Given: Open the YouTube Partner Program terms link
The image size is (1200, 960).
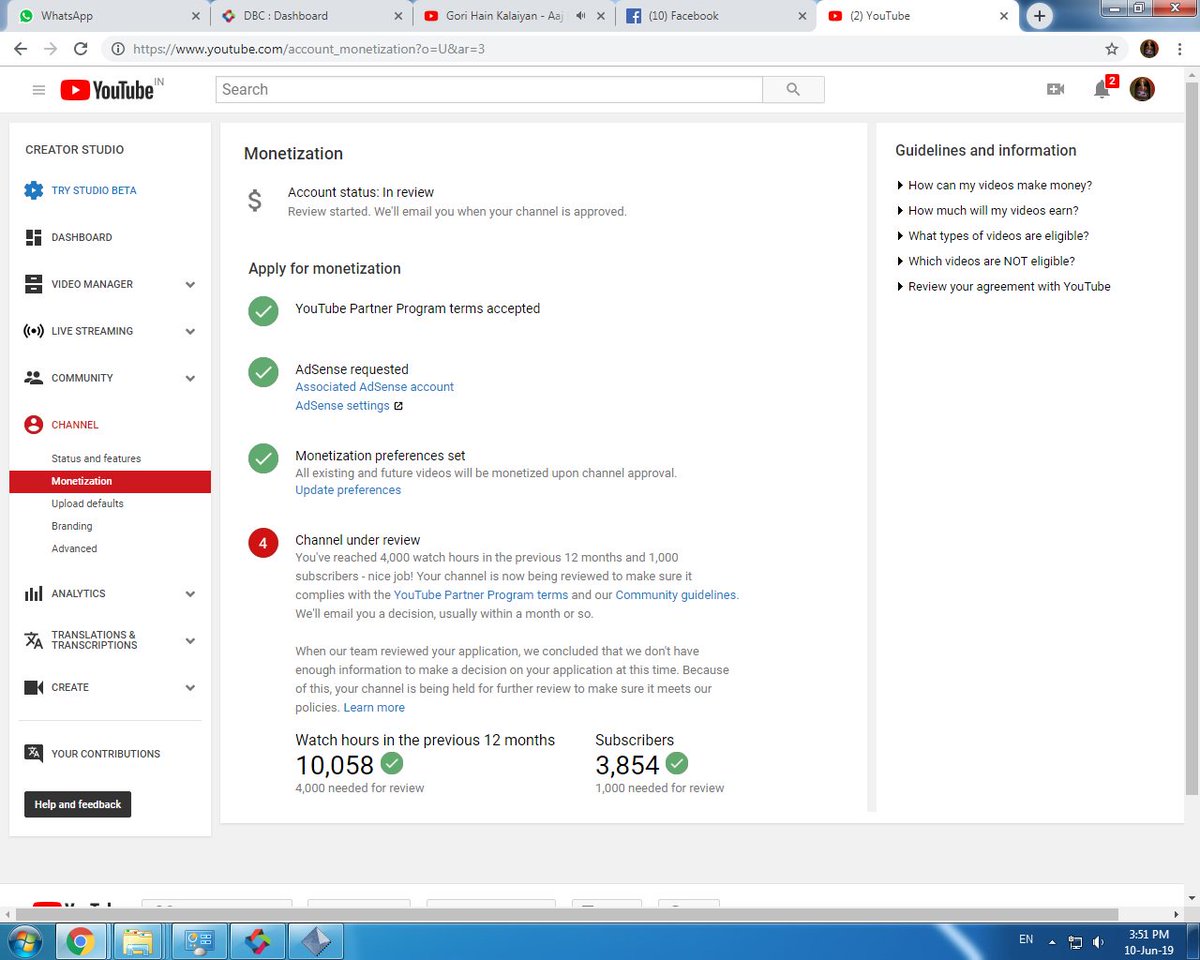Looking at the screenshot, I should point(481,595).
